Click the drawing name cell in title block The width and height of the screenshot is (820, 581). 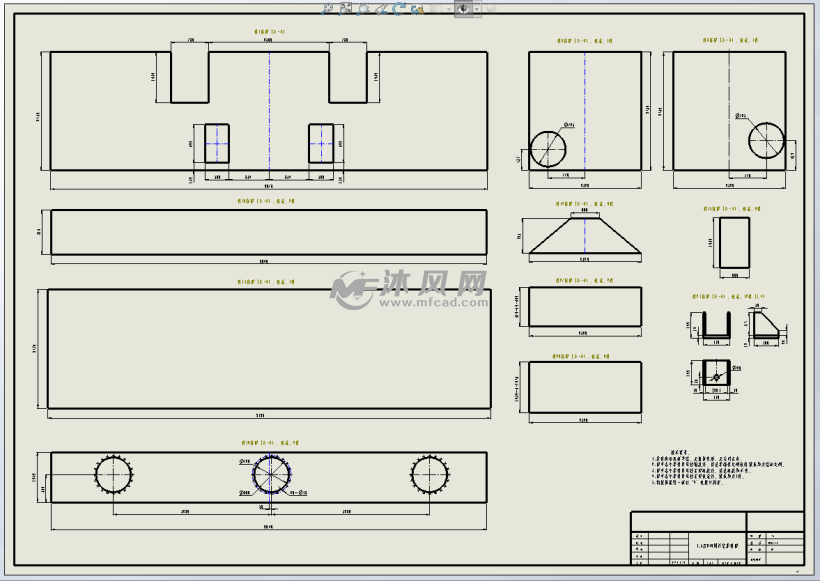click(x=720, y=545)
